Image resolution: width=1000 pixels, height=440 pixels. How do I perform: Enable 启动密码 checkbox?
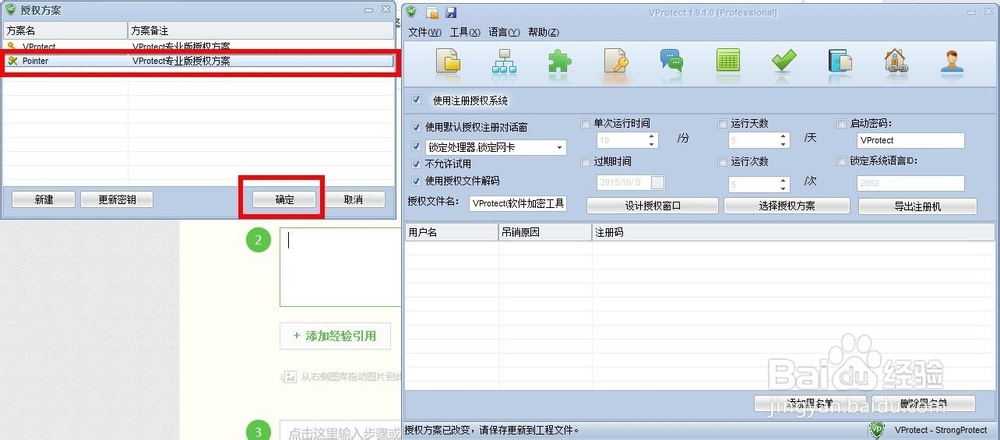click(841, 124)
